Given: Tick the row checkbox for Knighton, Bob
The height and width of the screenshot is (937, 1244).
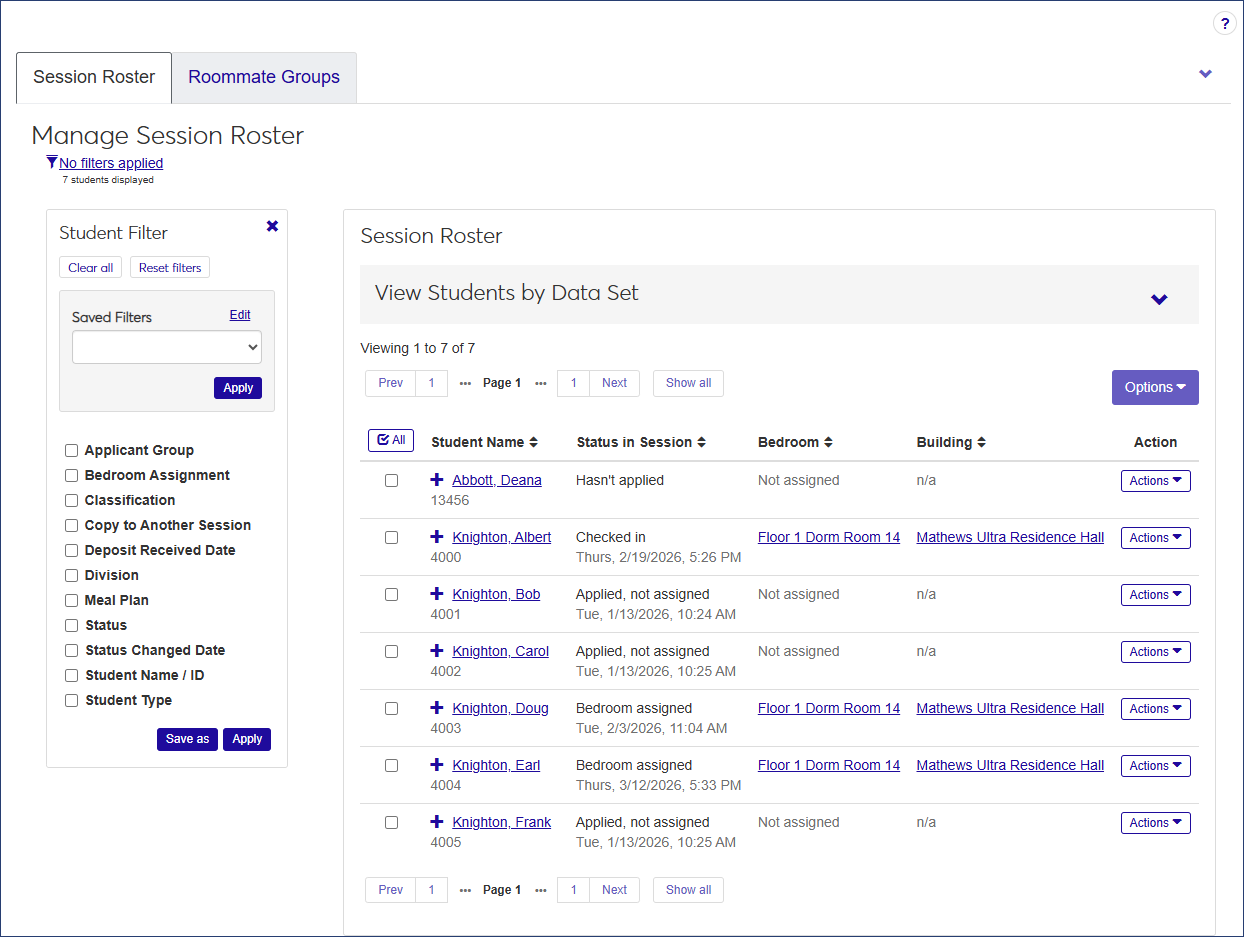Looking at the screenshot, I should click(x=391, y=594).
